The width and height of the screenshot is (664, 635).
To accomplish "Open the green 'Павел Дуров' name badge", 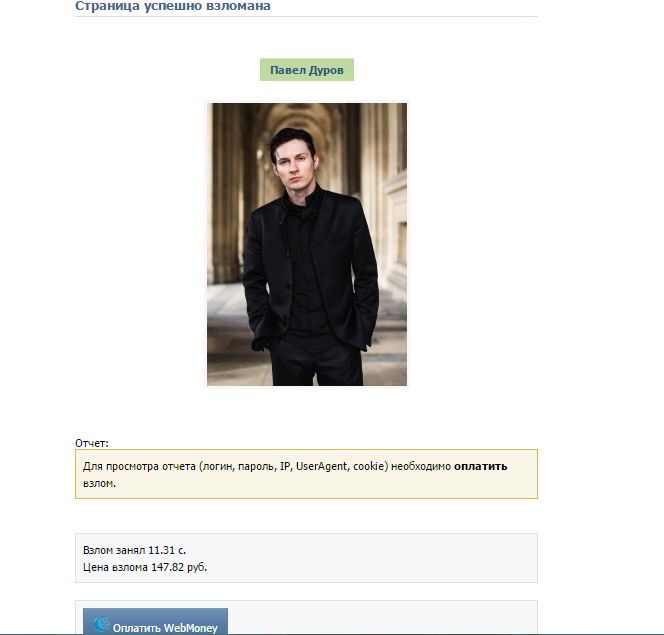I will point(307,70).
